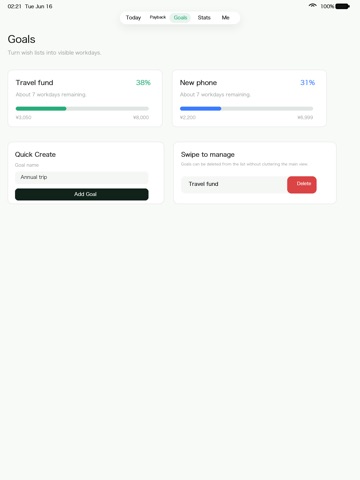Click the ¥2,200 saved amount
Viewport: 360px width, 480px height.
[x=188, y=117]
